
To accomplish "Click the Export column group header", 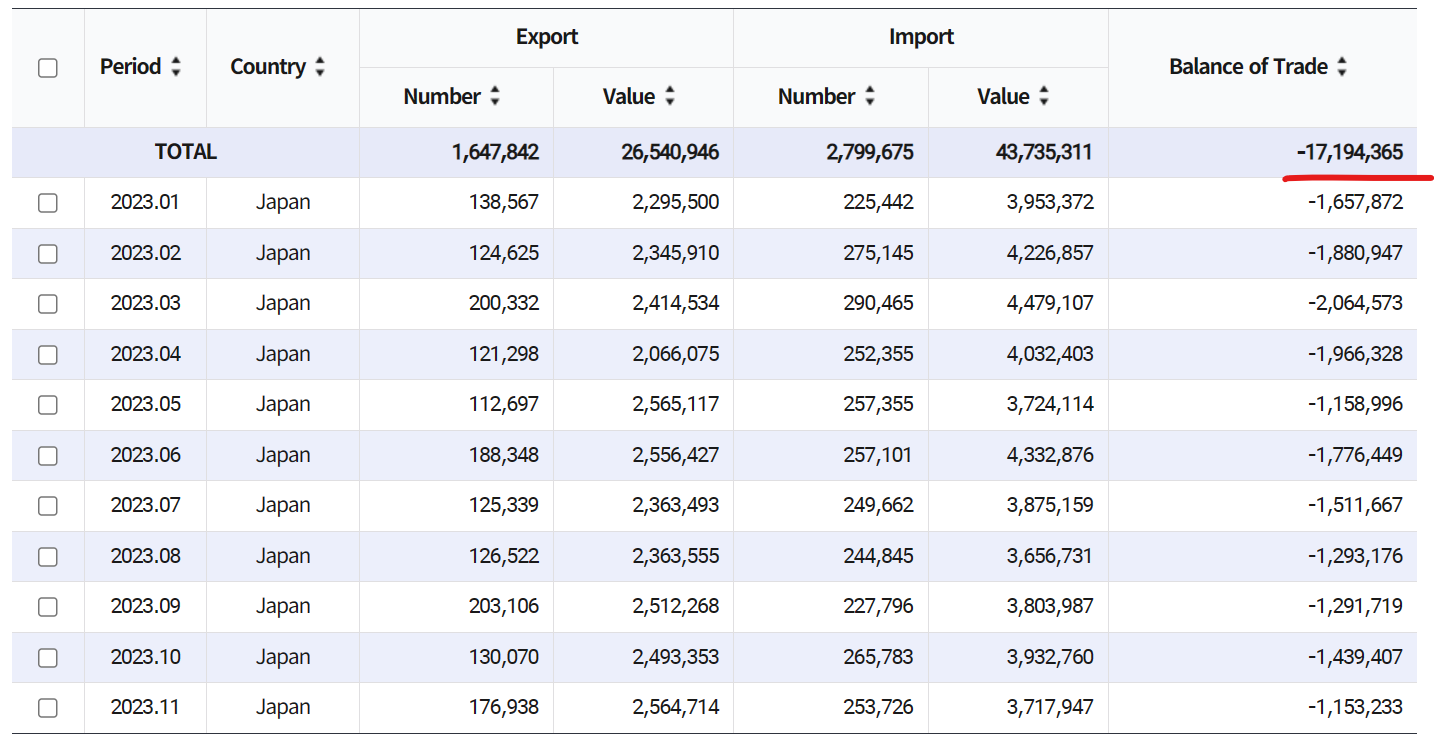I will coord(546,37).
